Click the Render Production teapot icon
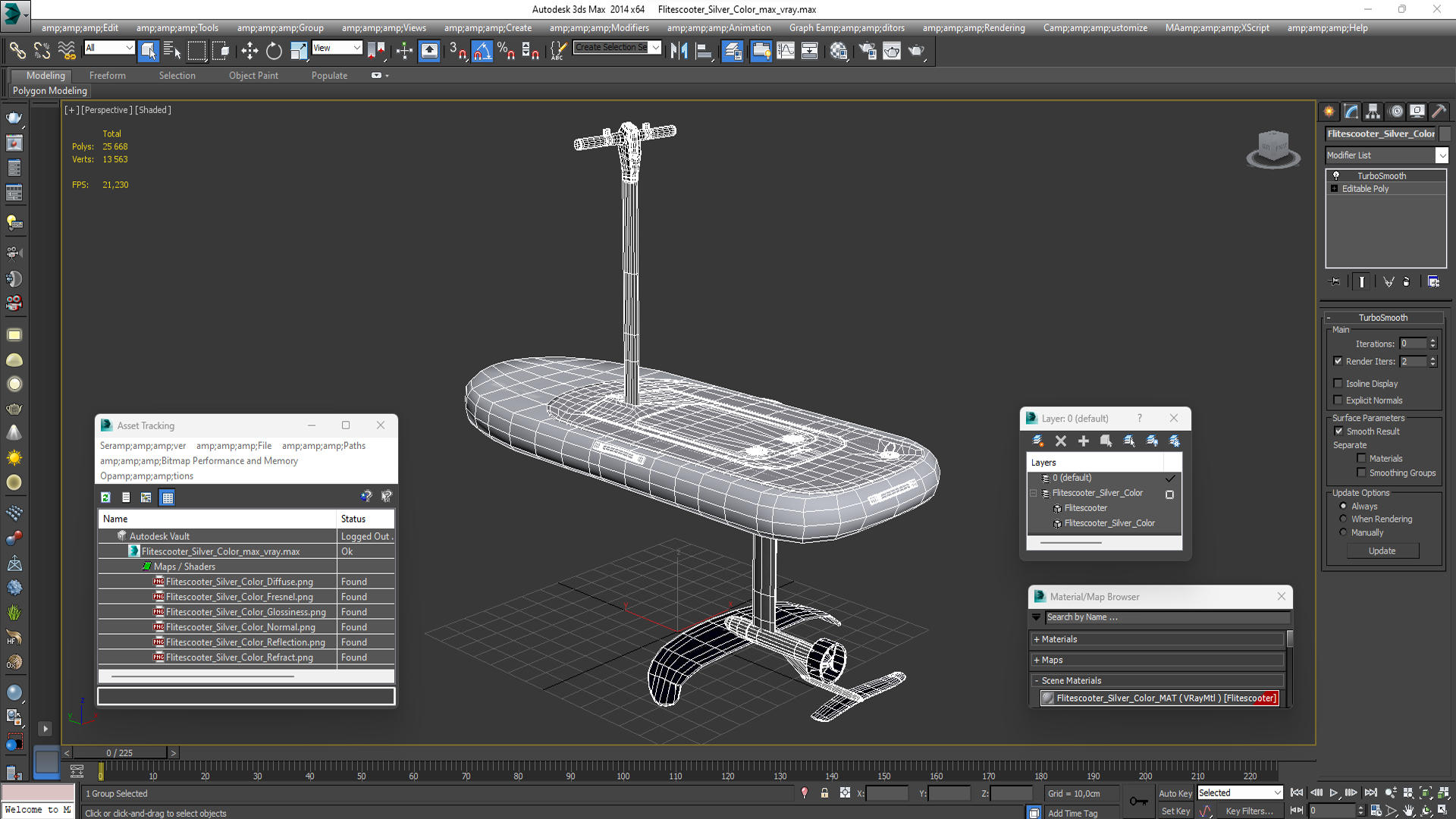Screen dimensions: 1456x819 coord(916,51)
